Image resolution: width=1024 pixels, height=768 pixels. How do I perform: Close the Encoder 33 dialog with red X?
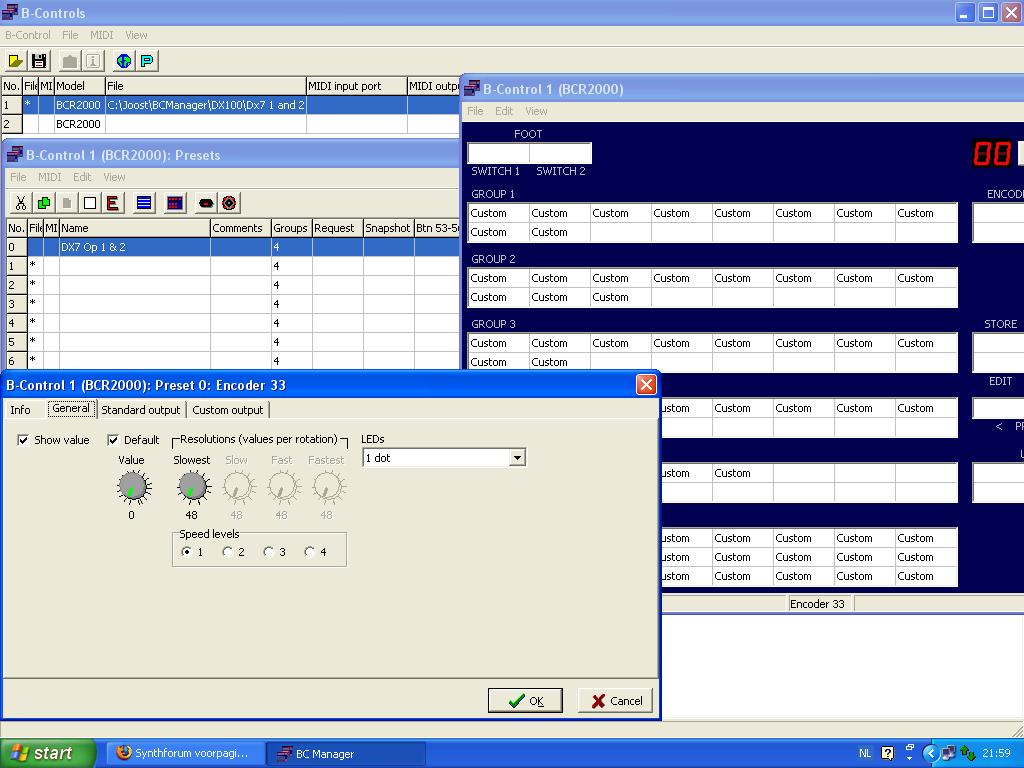[645, 385]
